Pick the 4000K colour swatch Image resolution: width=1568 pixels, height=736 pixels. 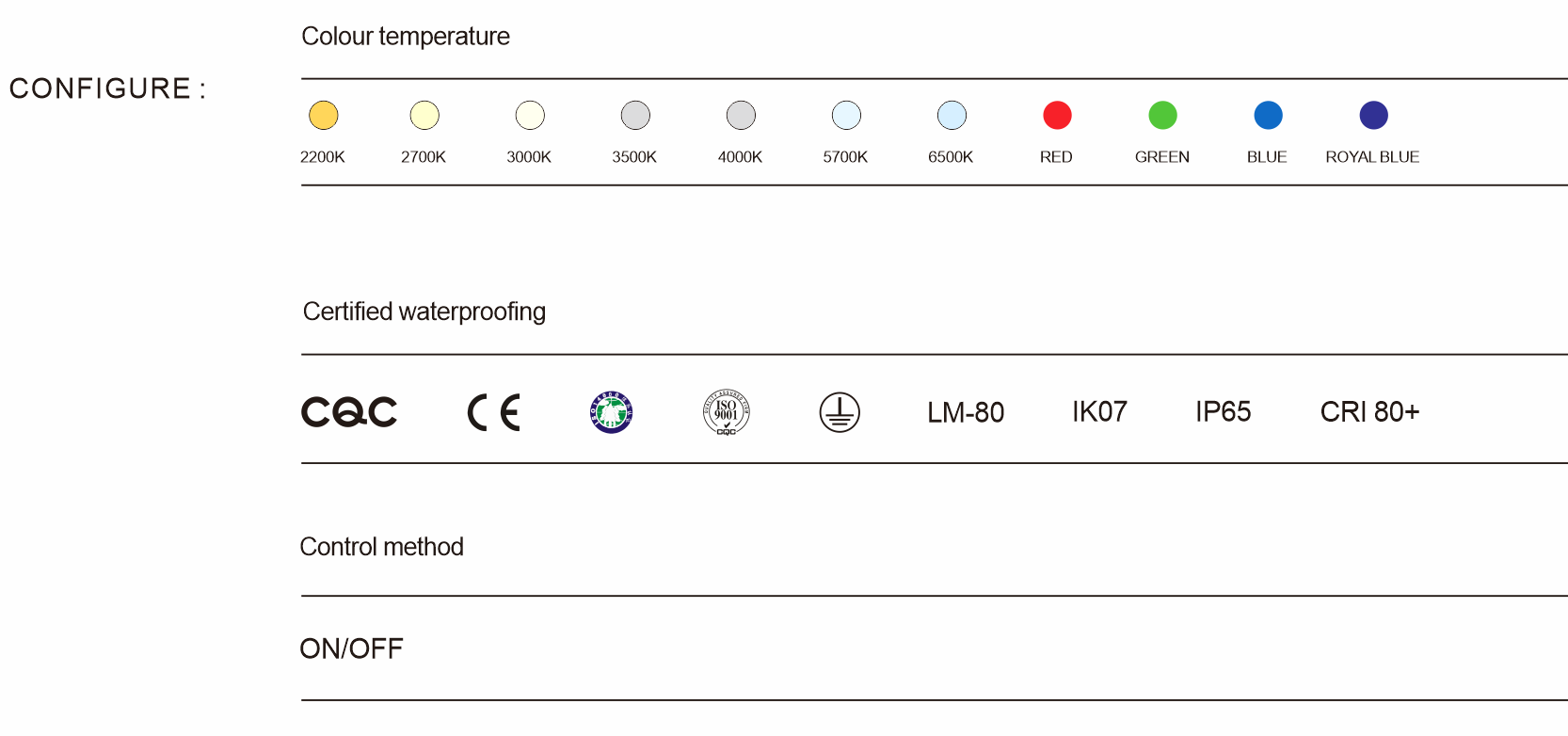click(741, 115)
